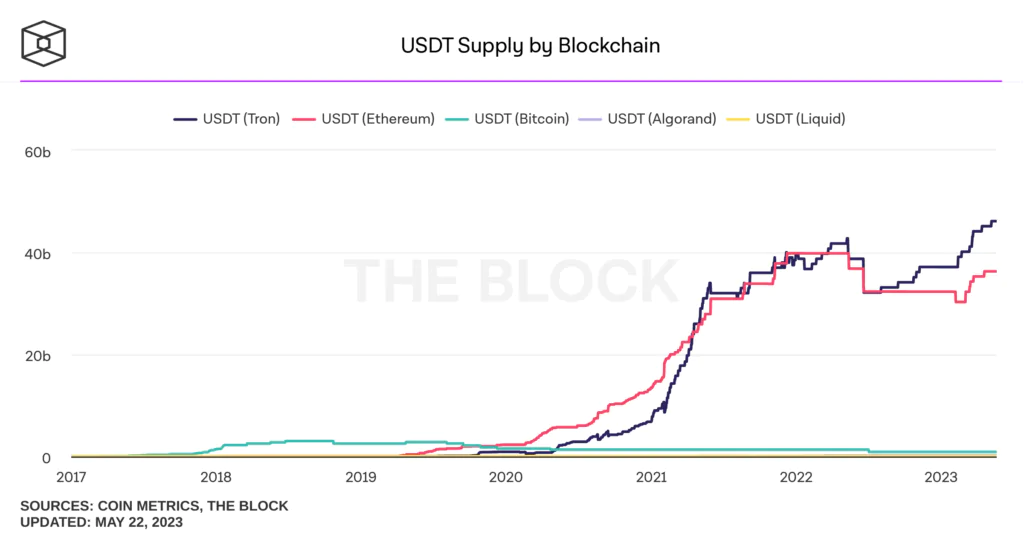Click the lavender Algorand legend swatch
The width and height of the screenshot is (1024, 537).
590,120
